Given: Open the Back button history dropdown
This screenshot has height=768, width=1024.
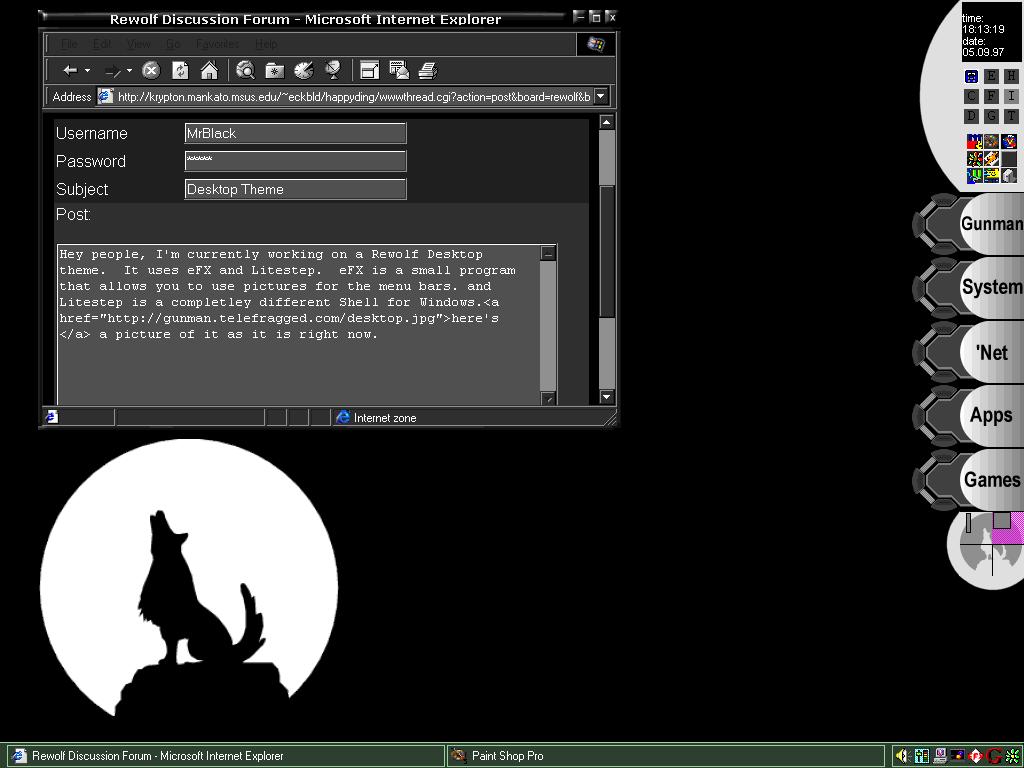Looking at the screenshot, I should click(x=88, y=71).
